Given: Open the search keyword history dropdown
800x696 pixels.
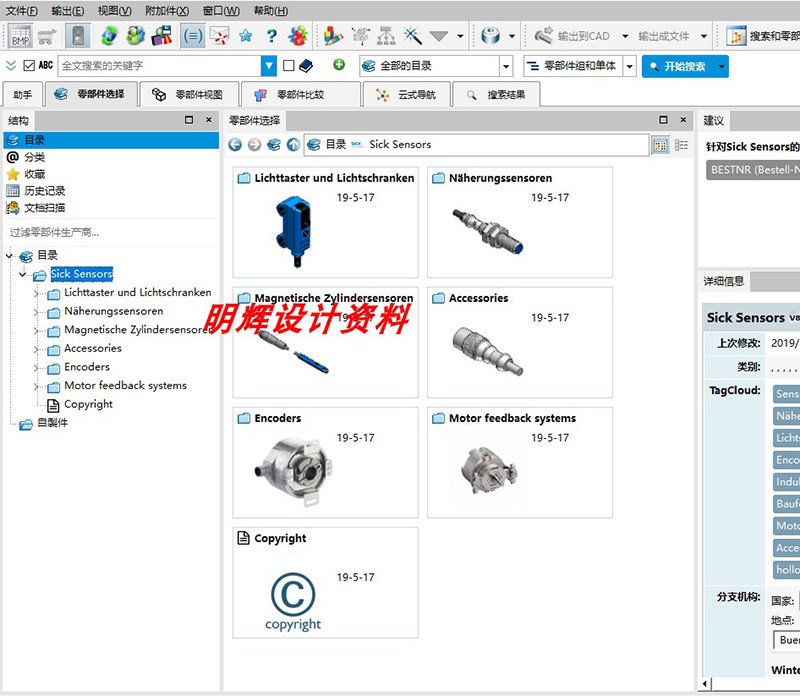Looking at the screenshot, I should coord(268,66).
